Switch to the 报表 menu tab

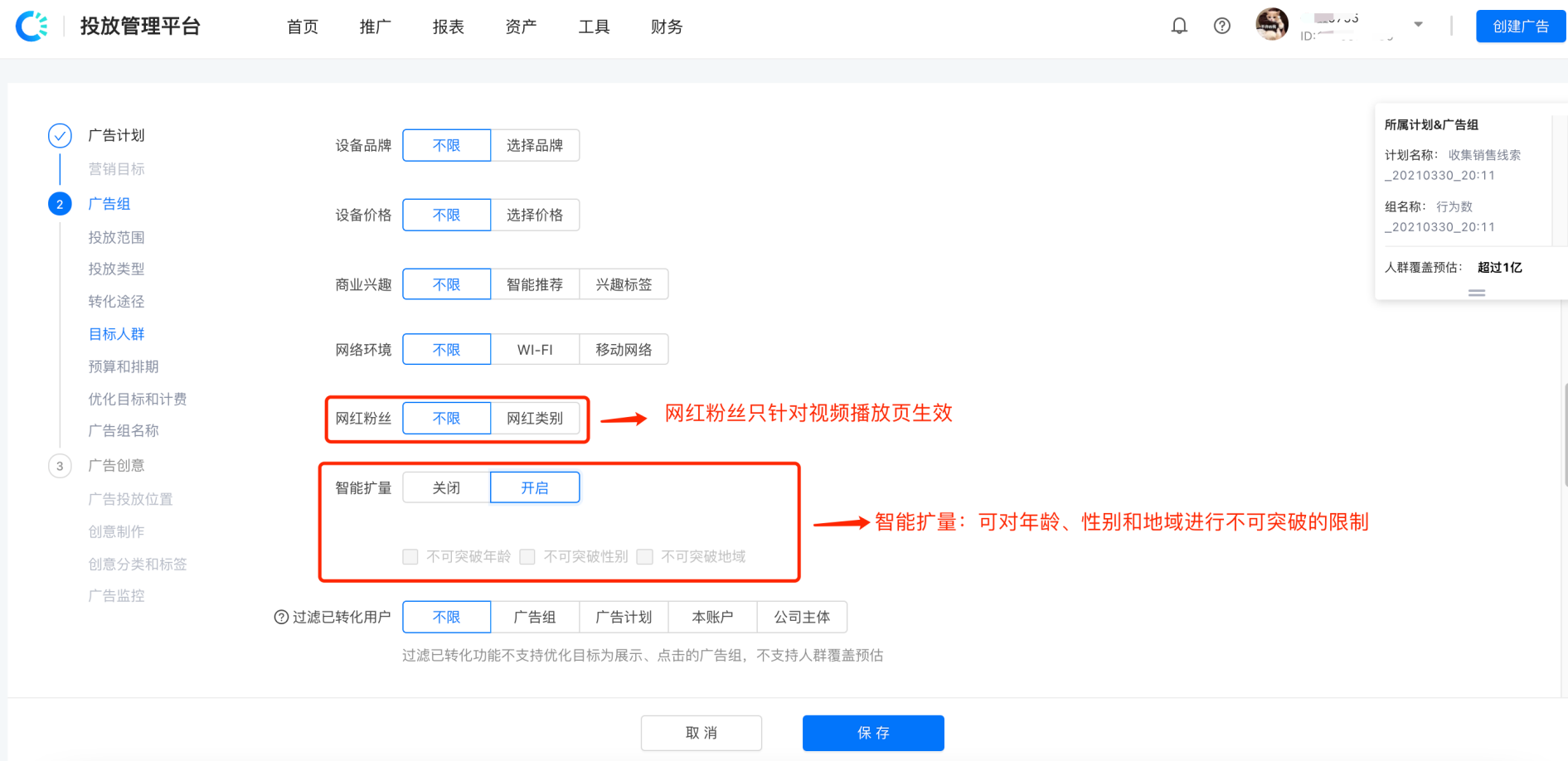tap(448, 26)
